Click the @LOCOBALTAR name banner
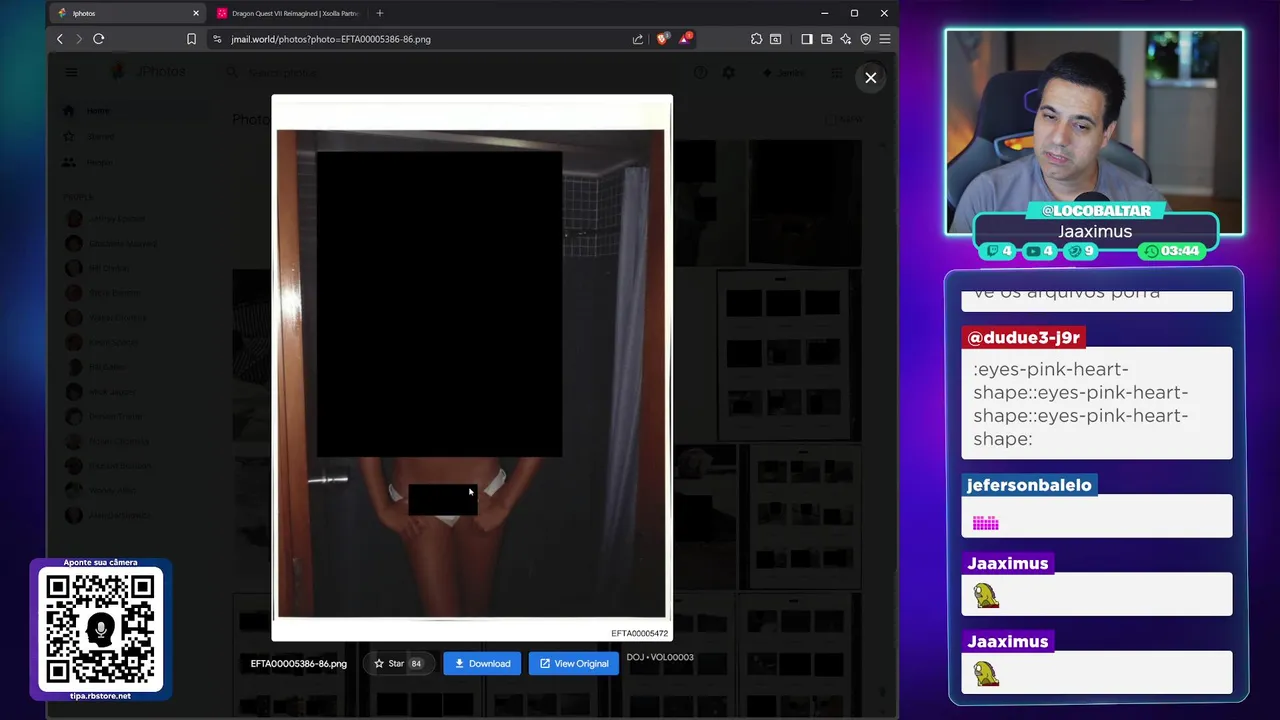 click(x=1096, y=210)
